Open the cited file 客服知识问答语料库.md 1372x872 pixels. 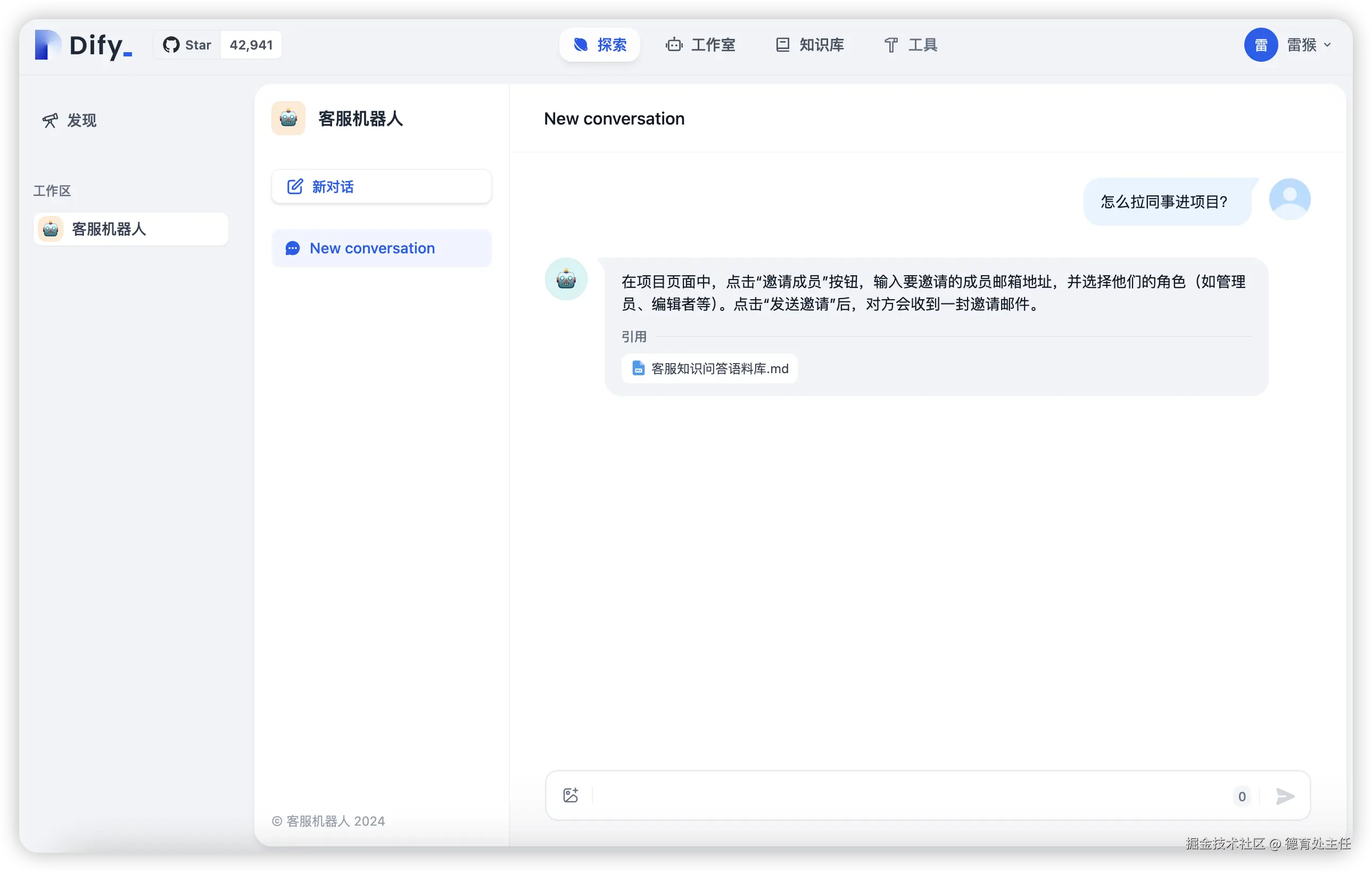pos(709,368)
